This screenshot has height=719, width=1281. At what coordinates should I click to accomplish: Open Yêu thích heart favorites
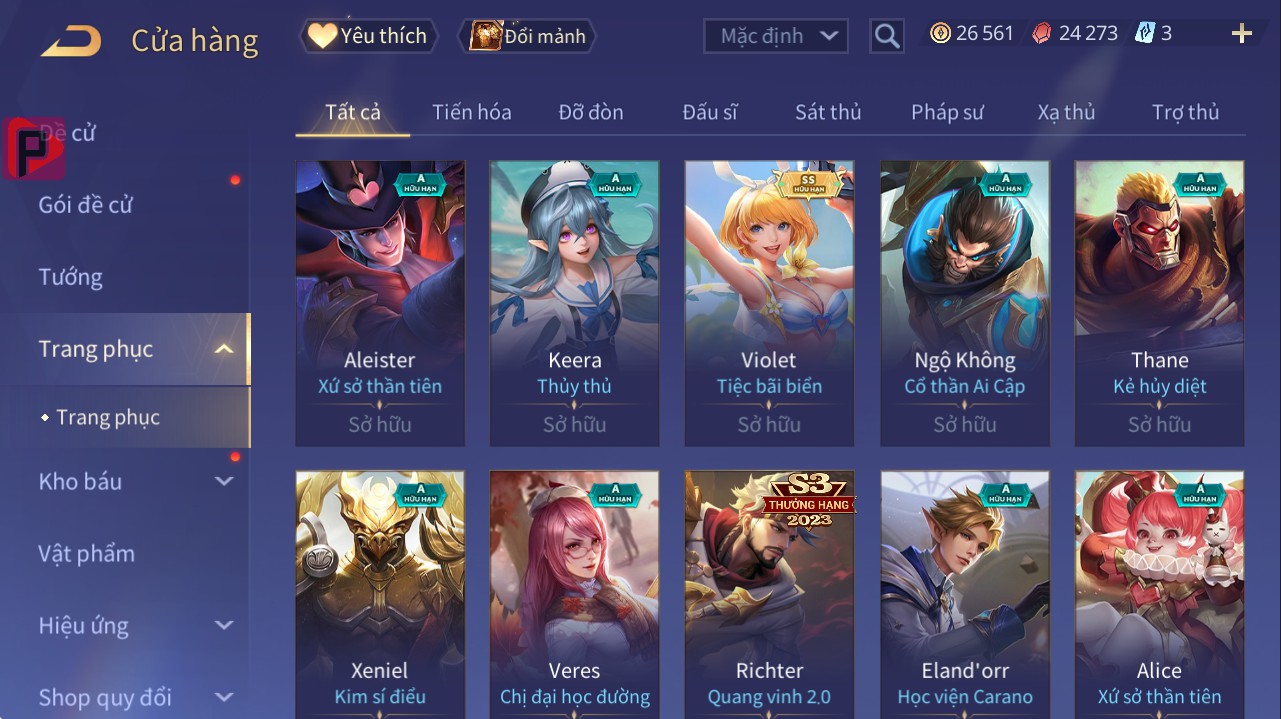tap(368, 36)
